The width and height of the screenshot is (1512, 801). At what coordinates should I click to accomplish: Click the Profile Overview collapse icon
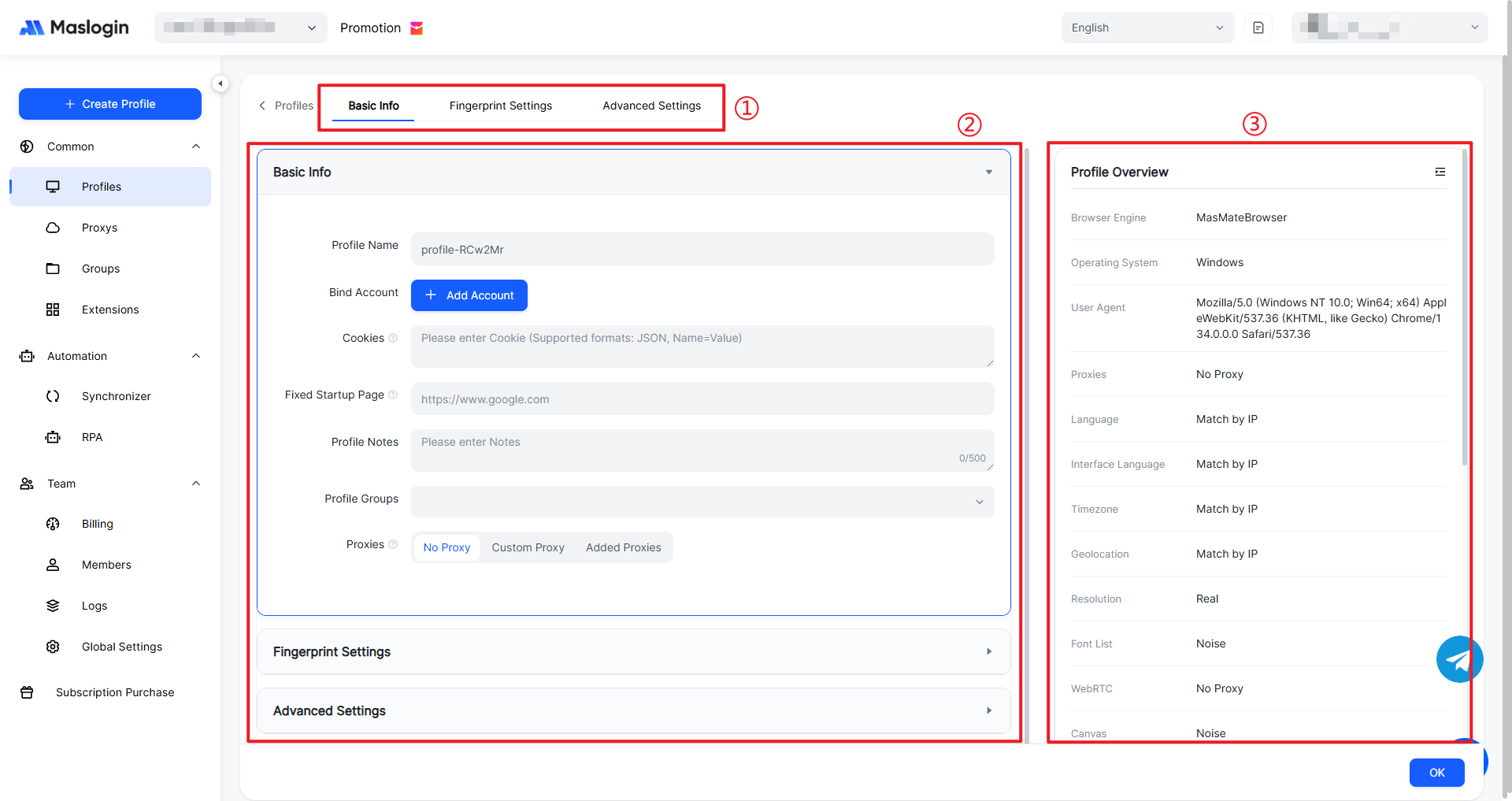pyautogui.click(x=1440, y=172)
